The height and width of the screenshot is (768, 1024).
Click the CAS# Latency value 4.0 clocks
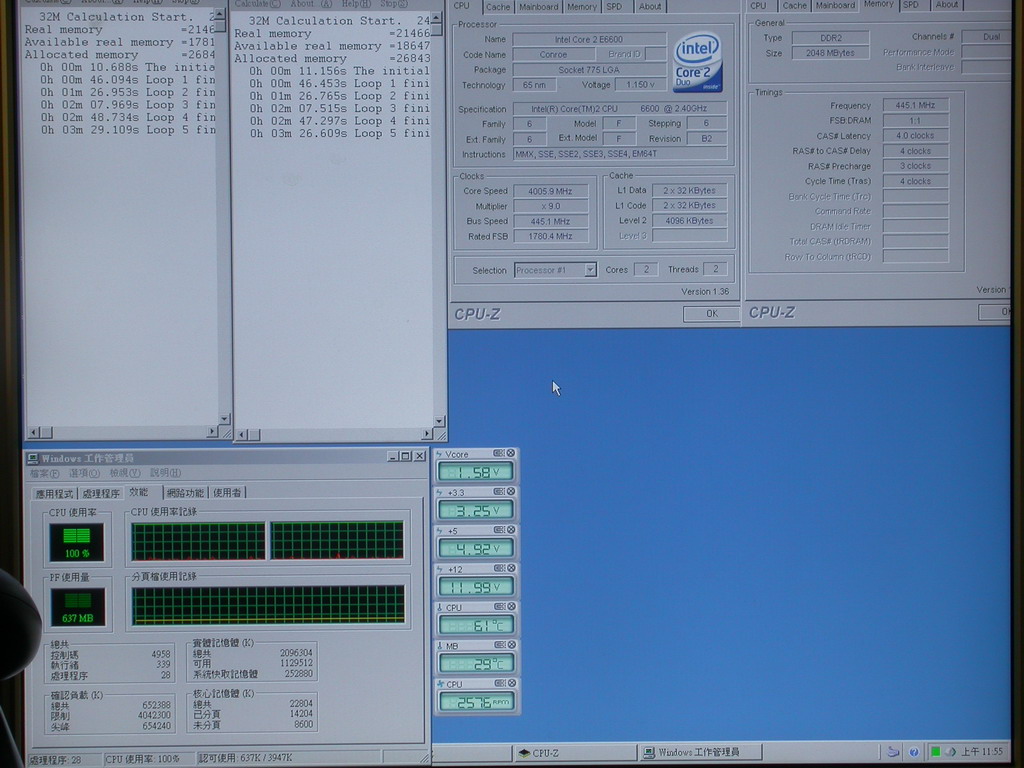coord(915,135)
